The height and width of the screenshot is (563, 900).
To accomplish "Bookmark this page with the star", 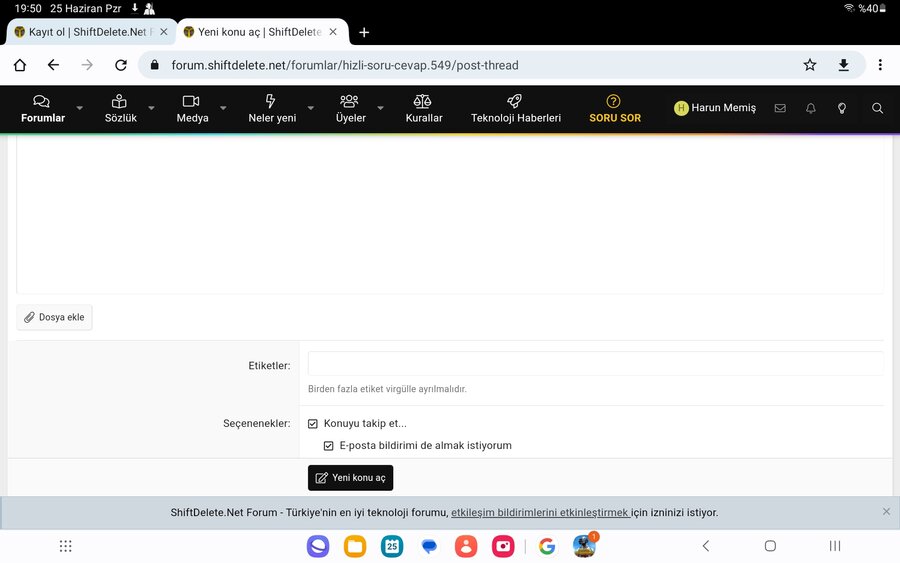I will pyautogui.click(x=810, y=65).
